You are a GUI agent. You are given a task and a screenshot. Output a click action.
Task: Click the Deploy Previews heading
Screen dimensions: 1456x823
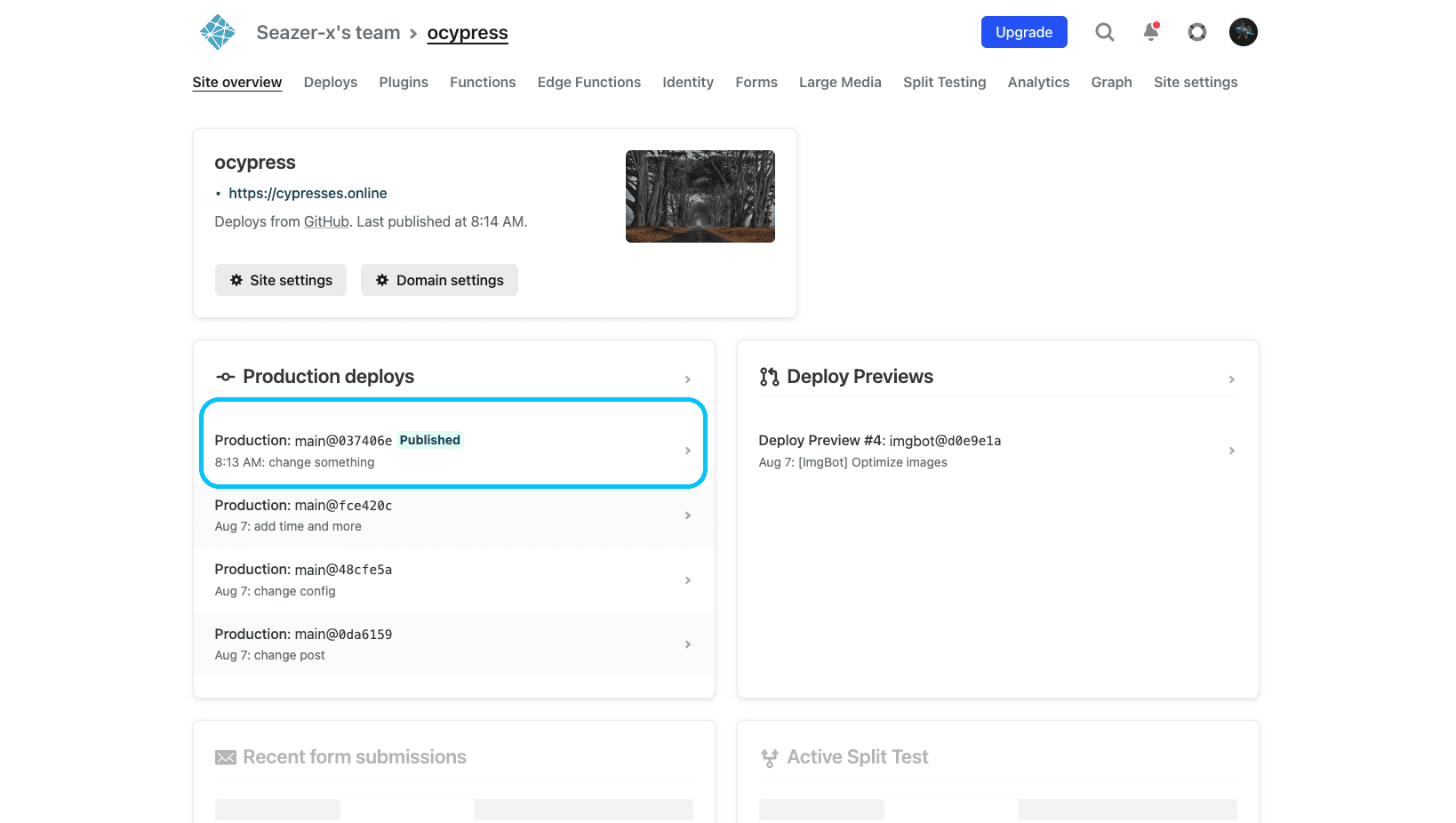point(860,377)
